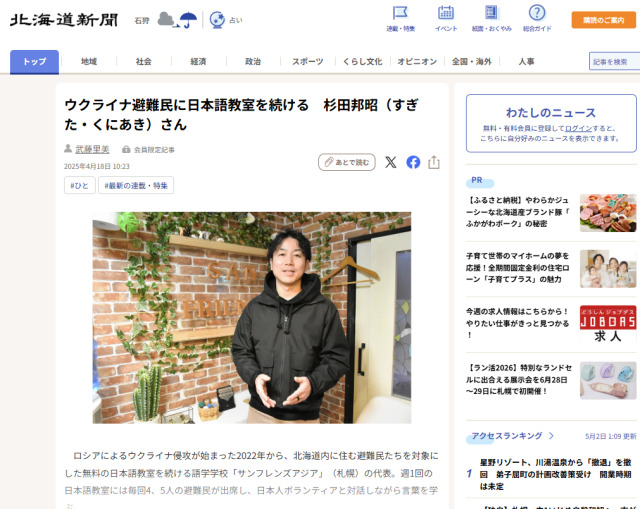Open the JOBDAS 求人 thumbnail
640x509 pixels.
click(608, 324)
